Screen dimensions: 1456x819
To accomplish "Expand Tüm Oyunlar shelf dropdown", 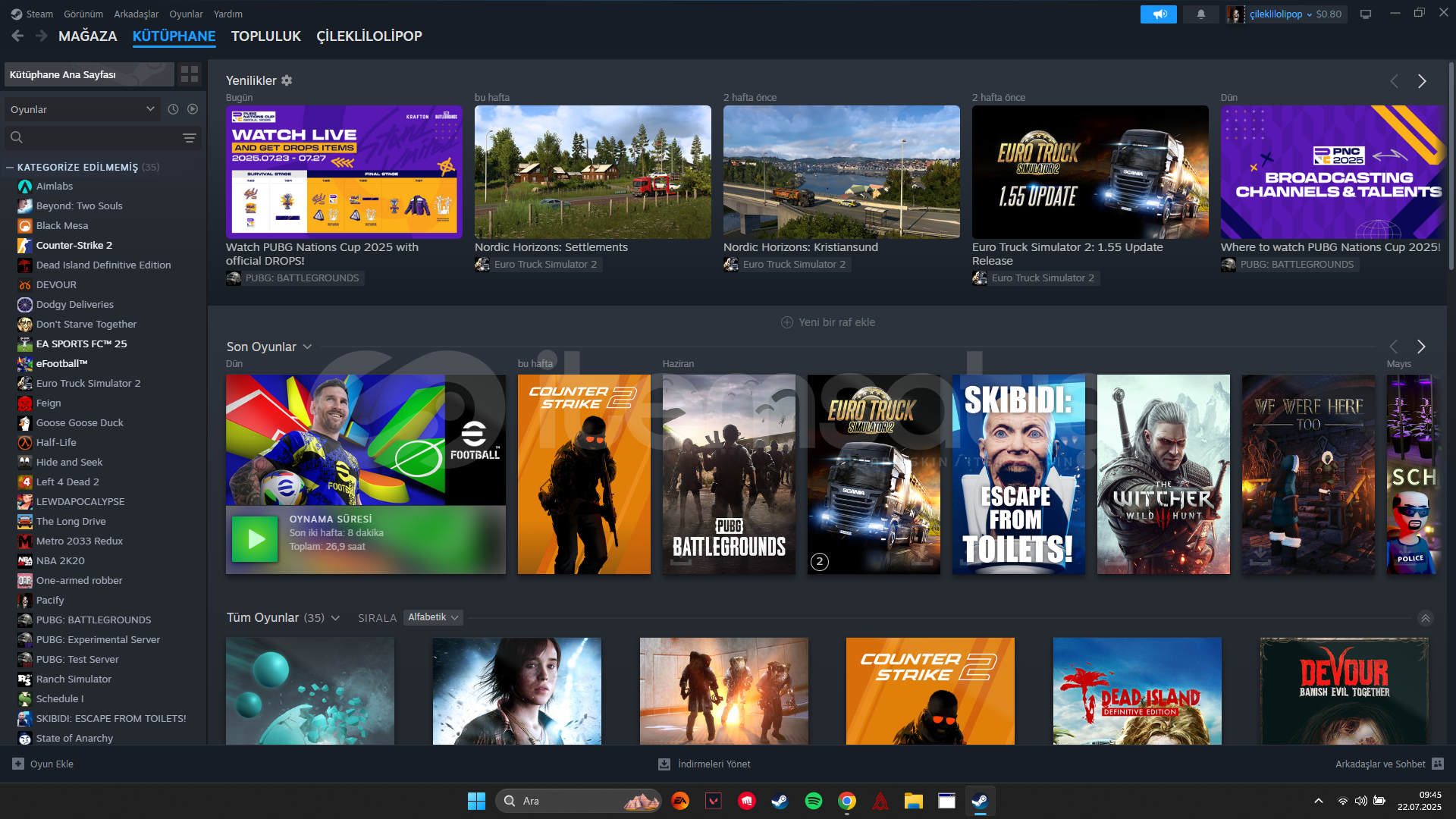I will (335, 618).
